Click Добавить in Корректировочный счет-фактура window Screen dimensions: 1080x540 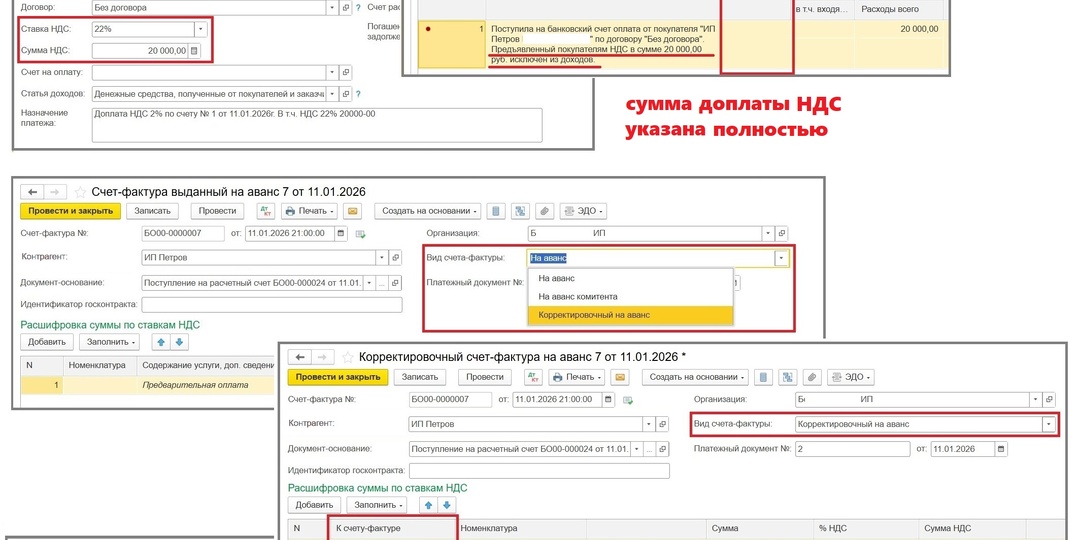[314, 505]
